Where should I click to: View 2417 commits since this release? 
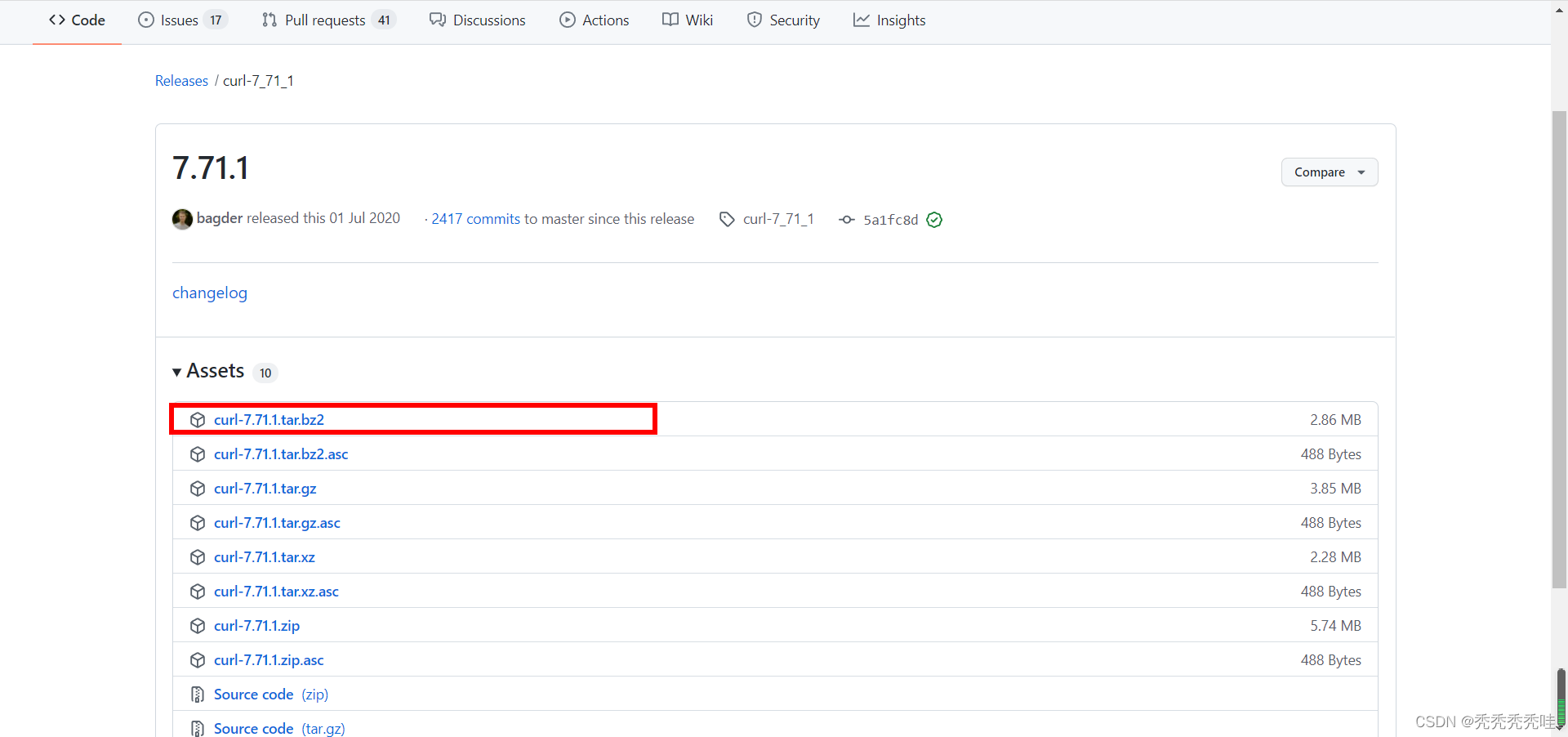476,219
